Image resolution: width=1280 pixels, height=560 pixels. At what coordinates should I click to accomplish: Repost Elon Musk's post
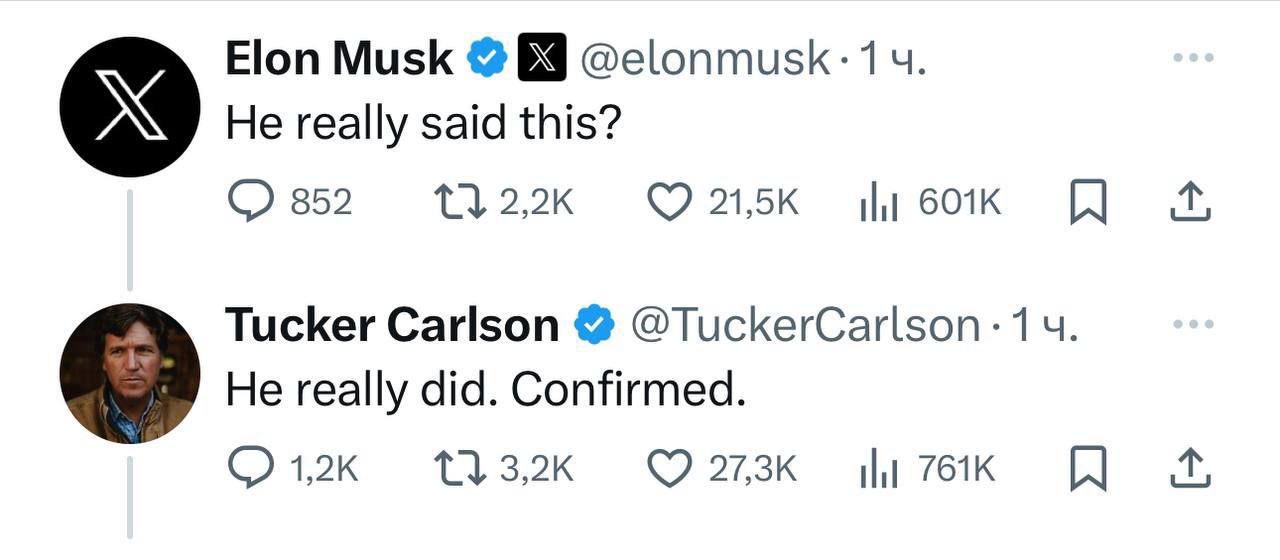[459, 203]
